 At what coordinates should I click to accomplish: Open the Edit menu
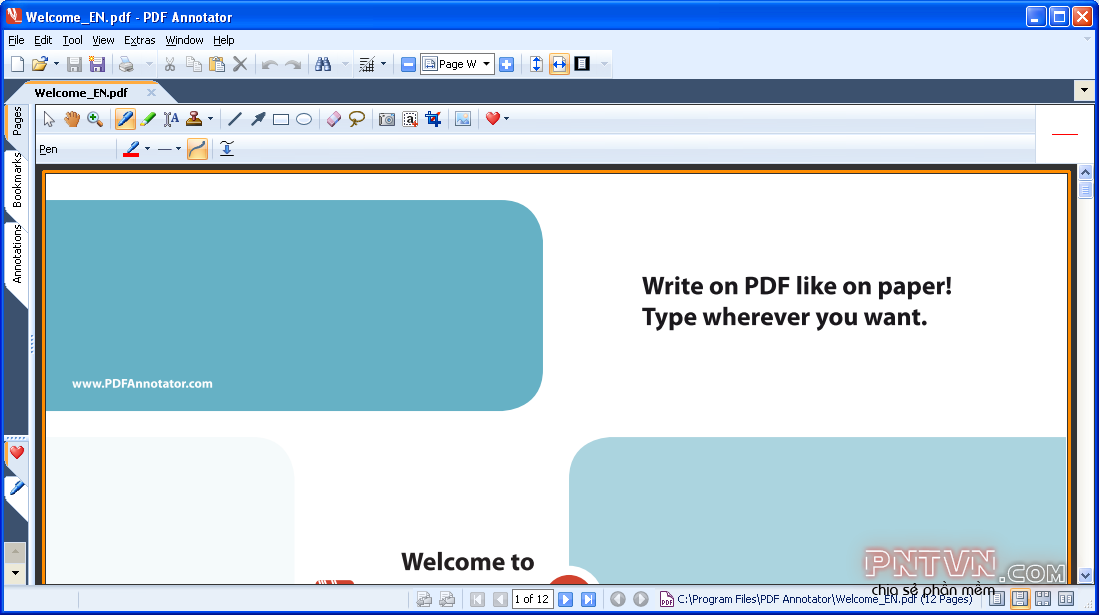pyautogui.click(x=43, y=41)
